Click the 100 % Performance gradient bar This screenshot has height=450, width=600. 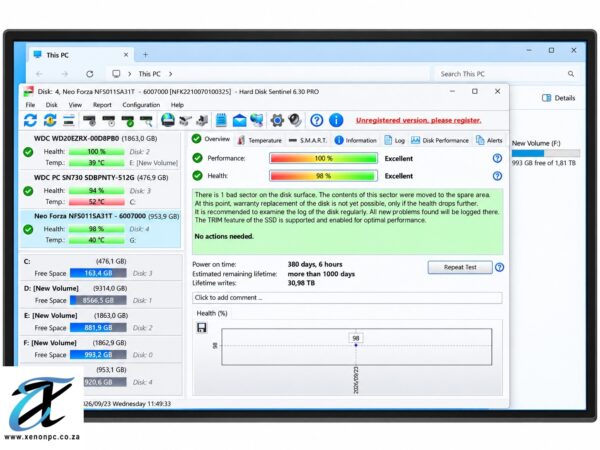pyautogui.click(x=323, y=158)
